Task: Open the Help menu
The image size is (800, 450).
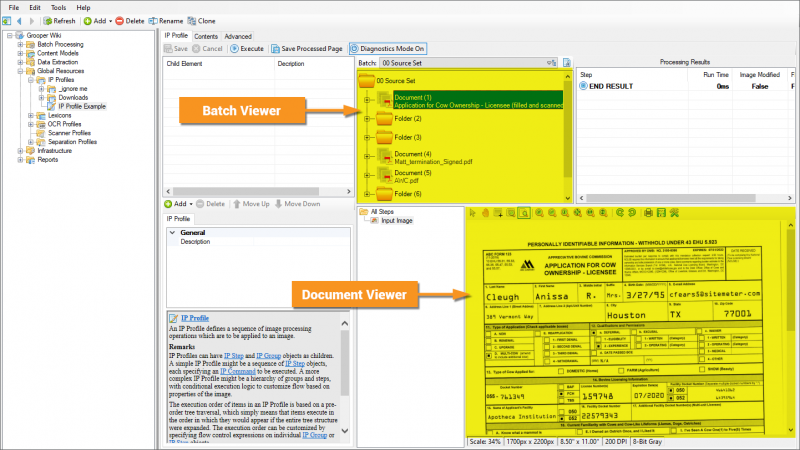Action: click(x=83, y=8)
